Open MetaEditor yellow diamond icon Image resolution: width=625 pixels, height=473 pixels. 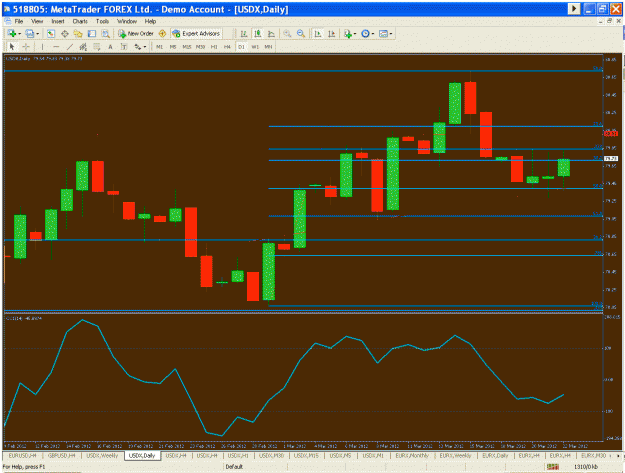[x=162, y=34]
